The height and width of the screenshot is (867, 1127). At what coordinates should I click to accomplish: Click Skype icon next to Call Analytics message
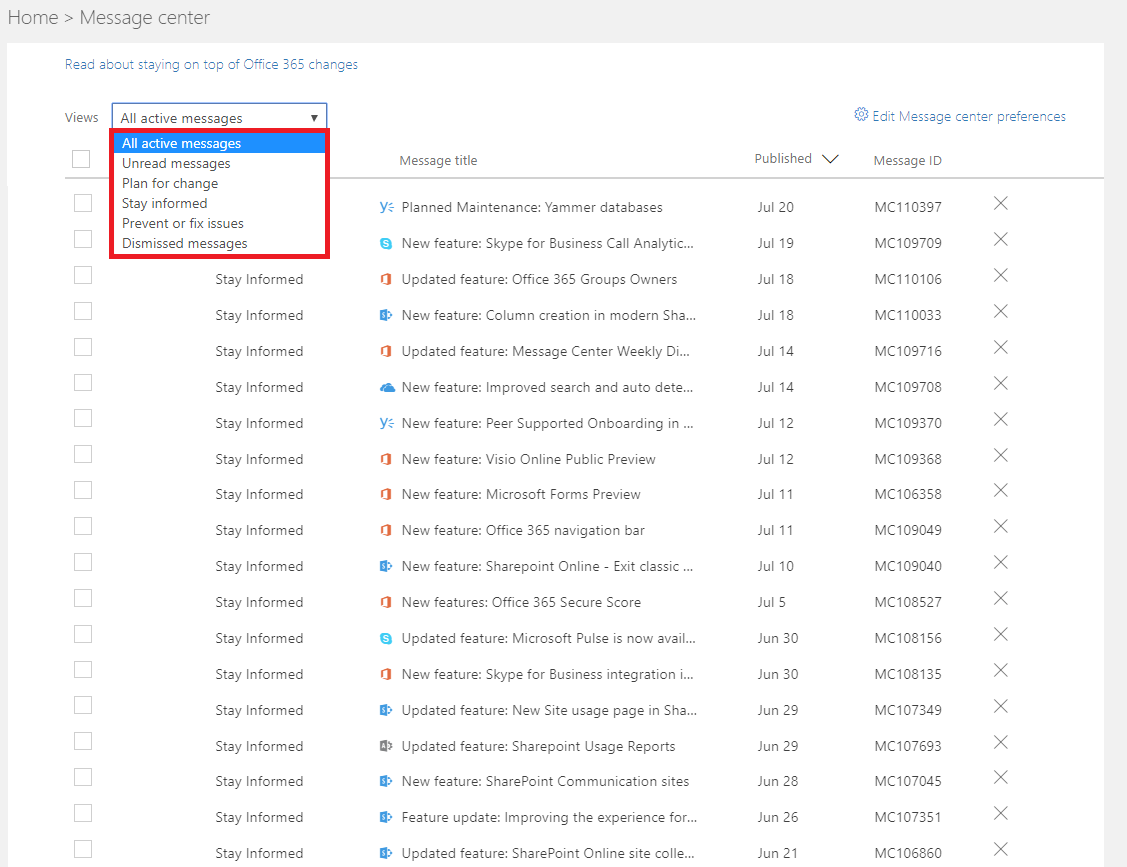pyautogui.click(x=386, y=243)
